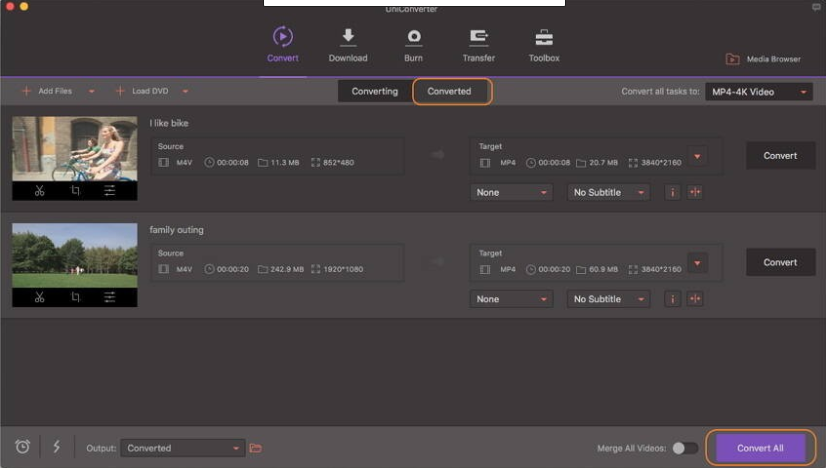Toggle Merge All Videos switch
Image resolution: width=826 pixels, height=468 pixels.
[685, 448]
